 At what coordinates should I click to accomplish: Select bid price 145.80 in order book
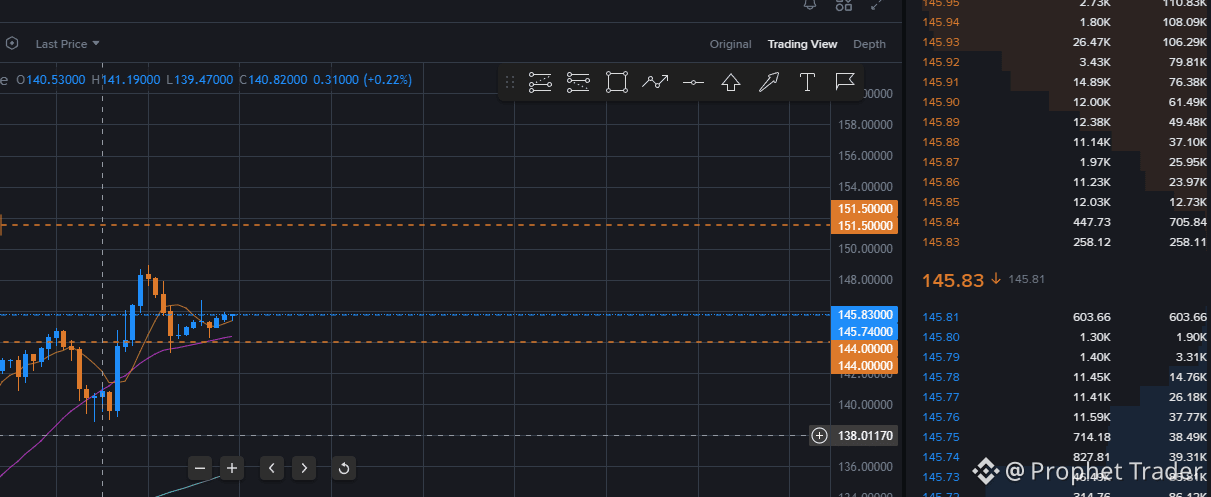(940, 337)
